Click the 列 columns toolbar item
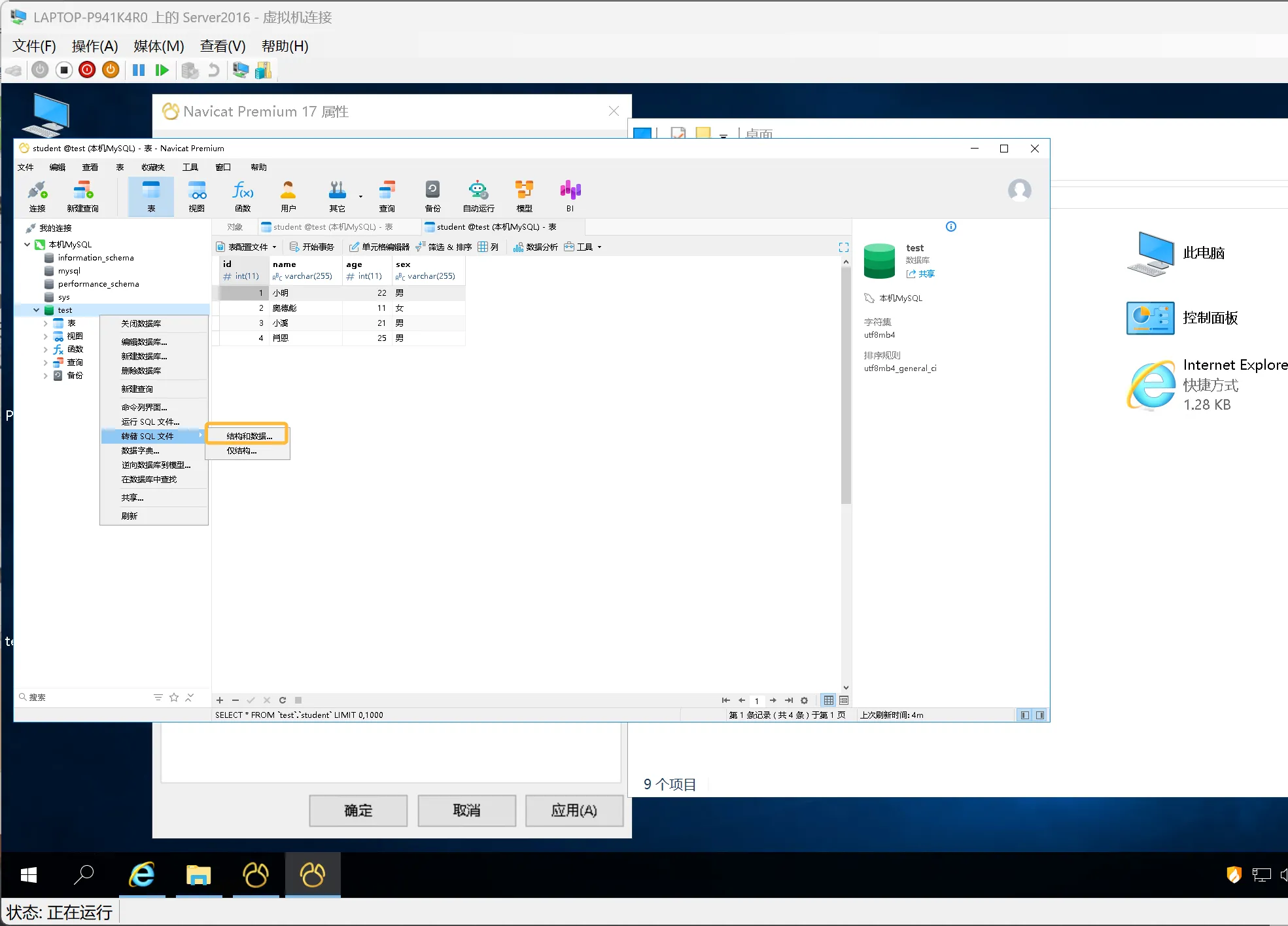Screen dimensions: 1288x926 tap(488, 247)
